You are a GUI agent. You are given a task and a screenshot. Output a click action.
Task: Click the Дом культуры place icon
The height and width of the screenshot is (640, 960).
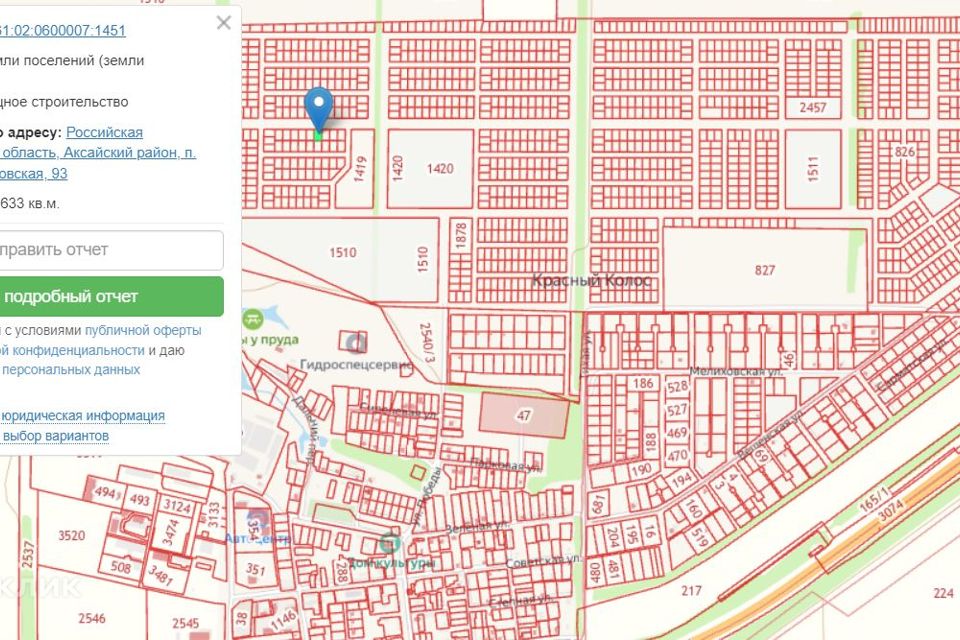pos(390,543)
